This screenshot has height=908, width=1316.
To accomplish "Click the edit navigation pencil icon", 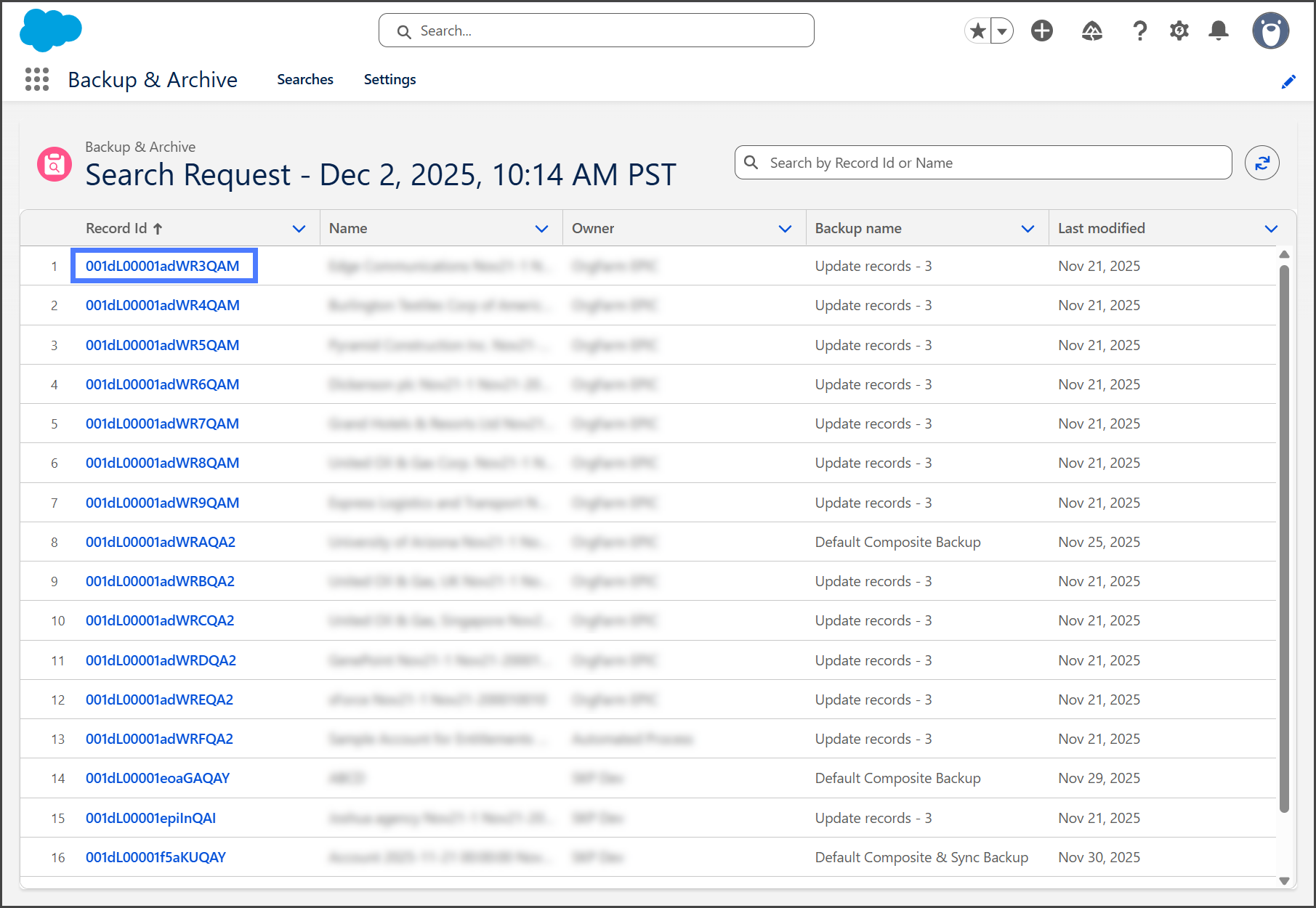I will (1288, 82).
